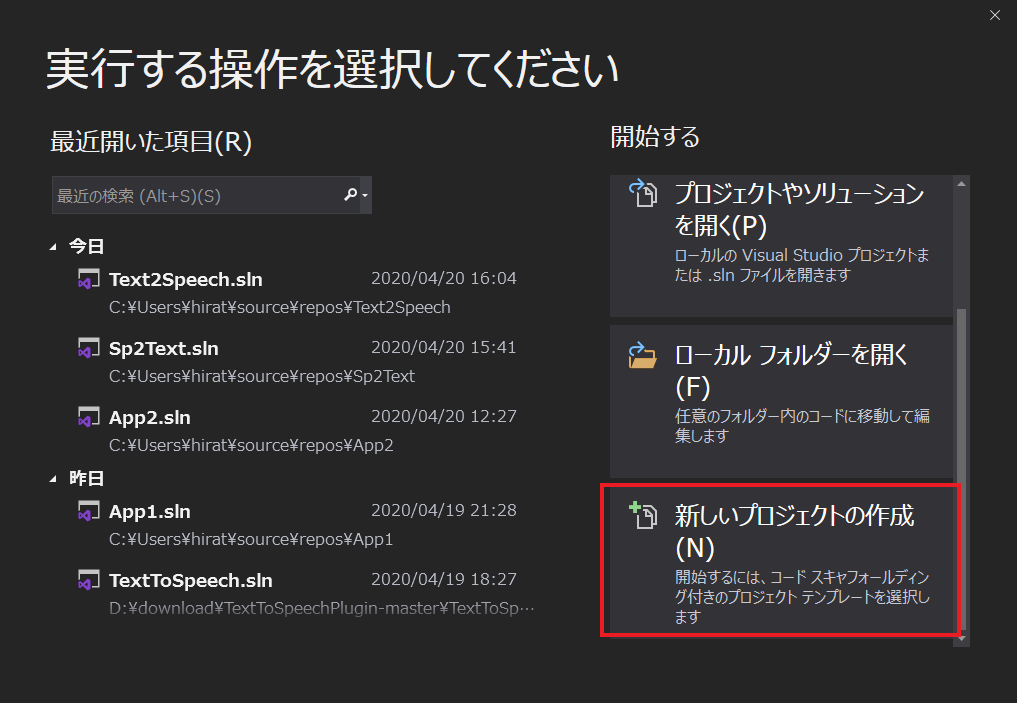This screenshot has width=1017, height=703.
Task: Click the create new project icon
Action: (643, 516)
